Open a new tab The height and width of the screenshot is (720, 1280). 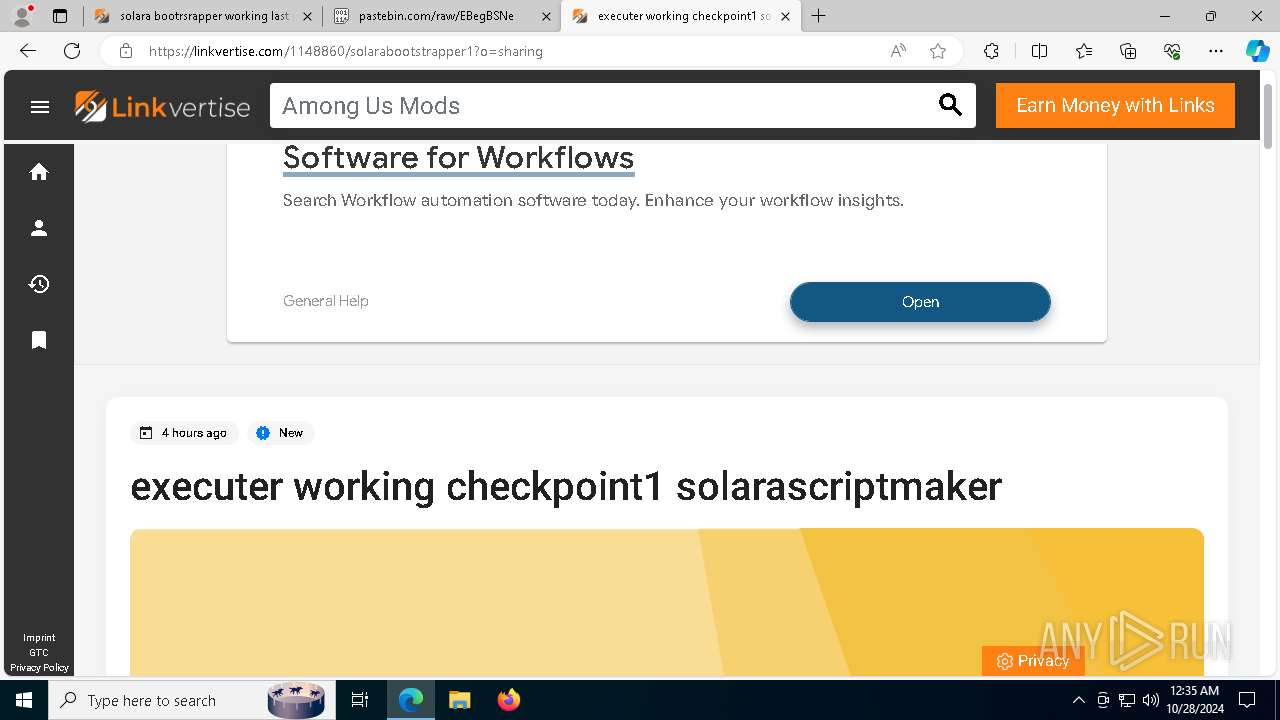[x=819, y=16]
